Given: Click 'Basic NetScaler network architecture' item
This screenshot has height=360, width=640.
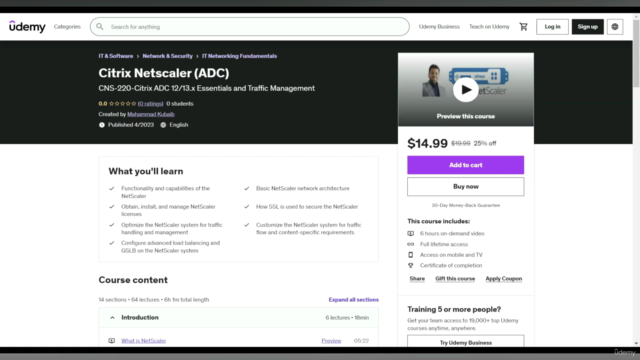Looking at the screenshot, I should click(302, 189).
